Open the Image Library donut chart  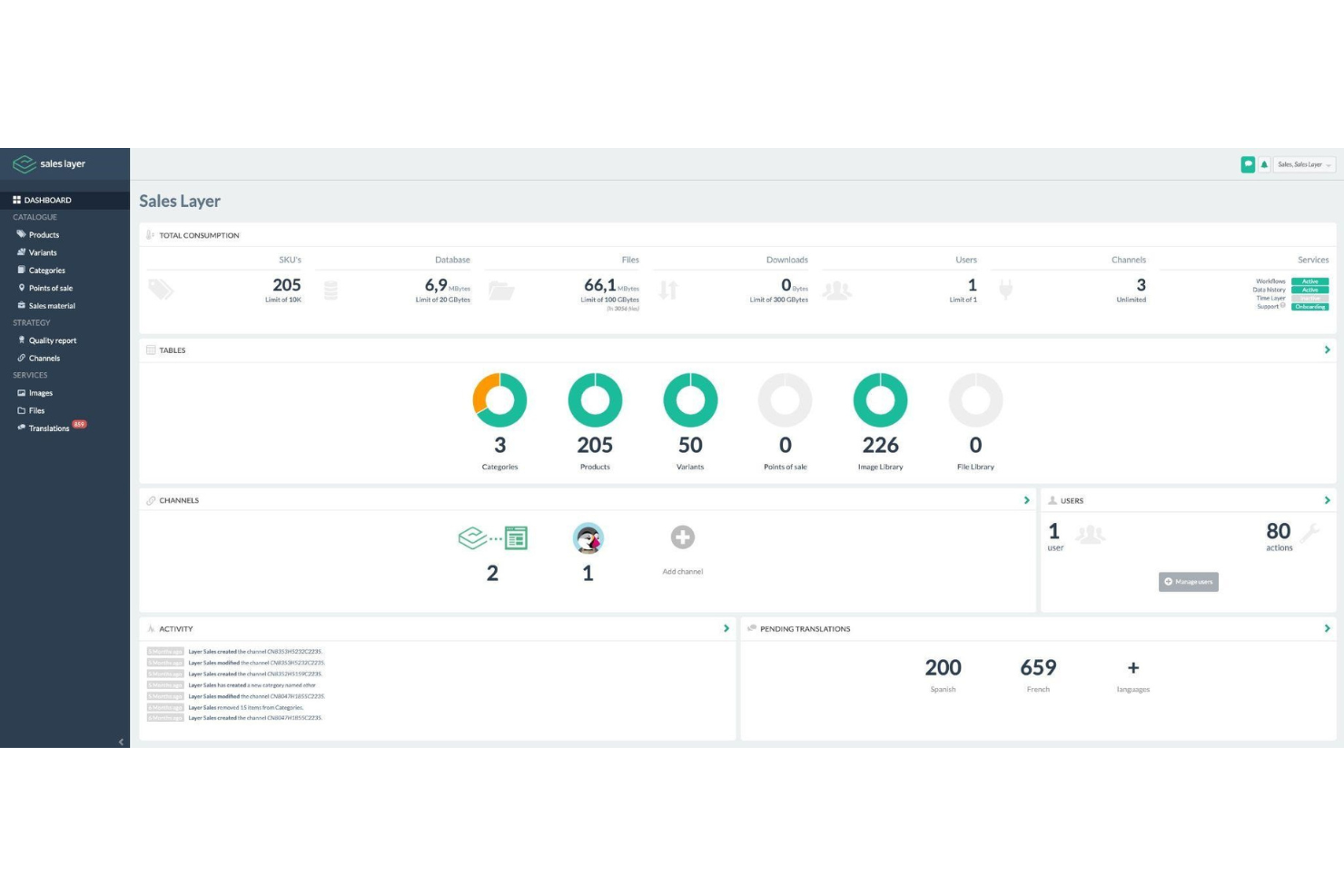880,399
